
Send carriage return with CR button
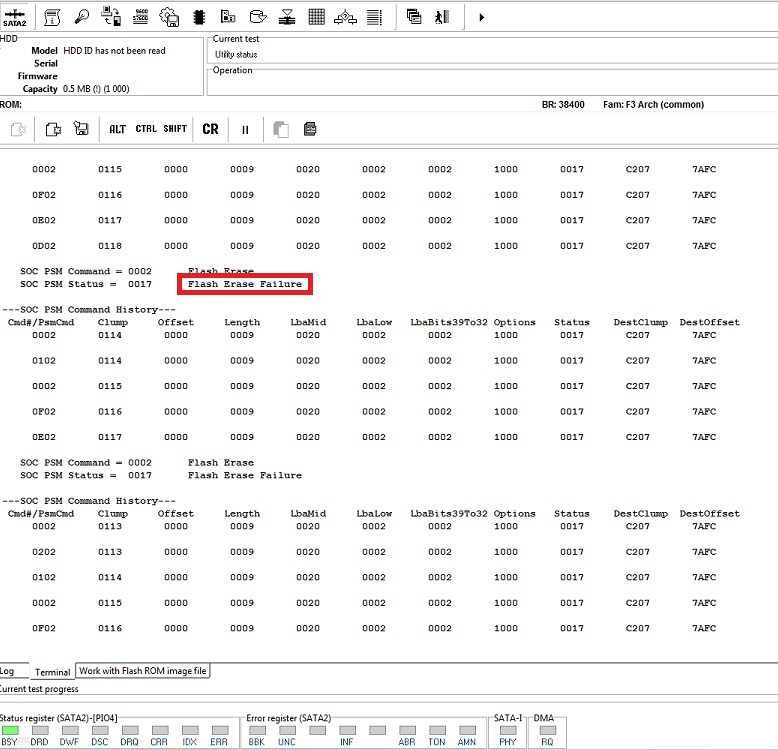[x=210, y=129]
